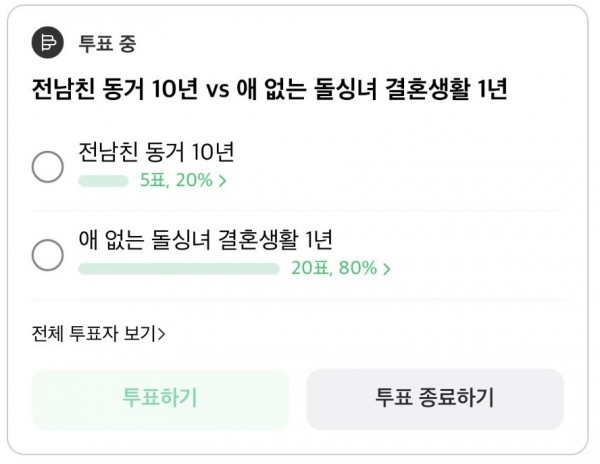Click the 80% progress bar of second option
This screenshot has width=600, height=464.
(178, 268)
